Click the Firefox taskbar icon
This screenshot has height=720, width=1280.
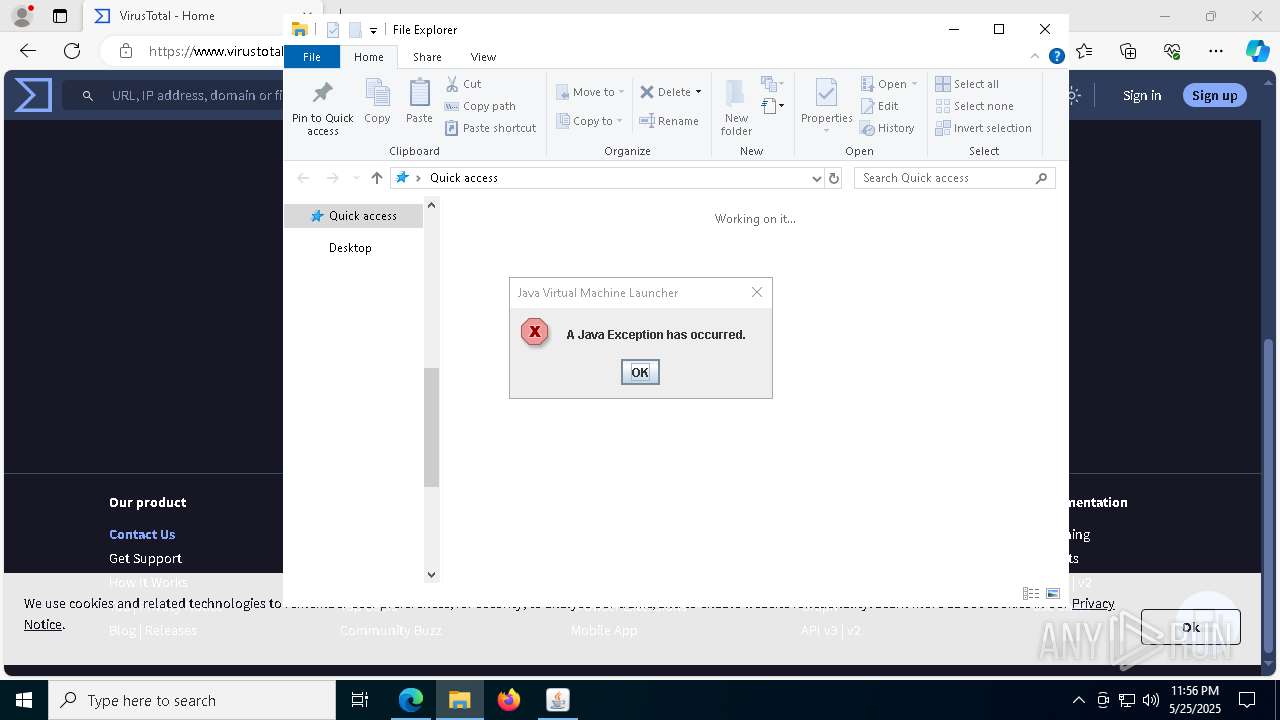pos(509,700)
